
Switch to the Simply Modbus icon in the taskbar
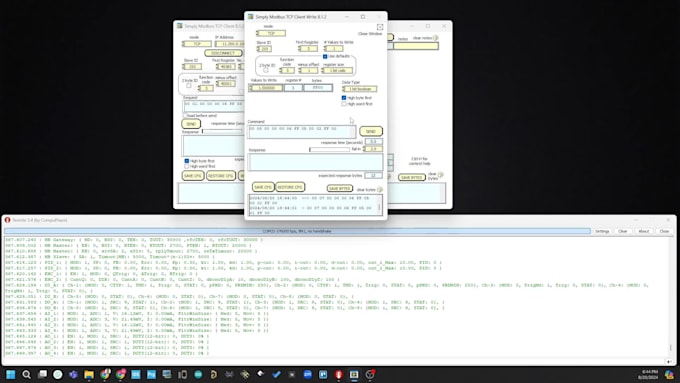pyautogui.click(x=354, y=374)
